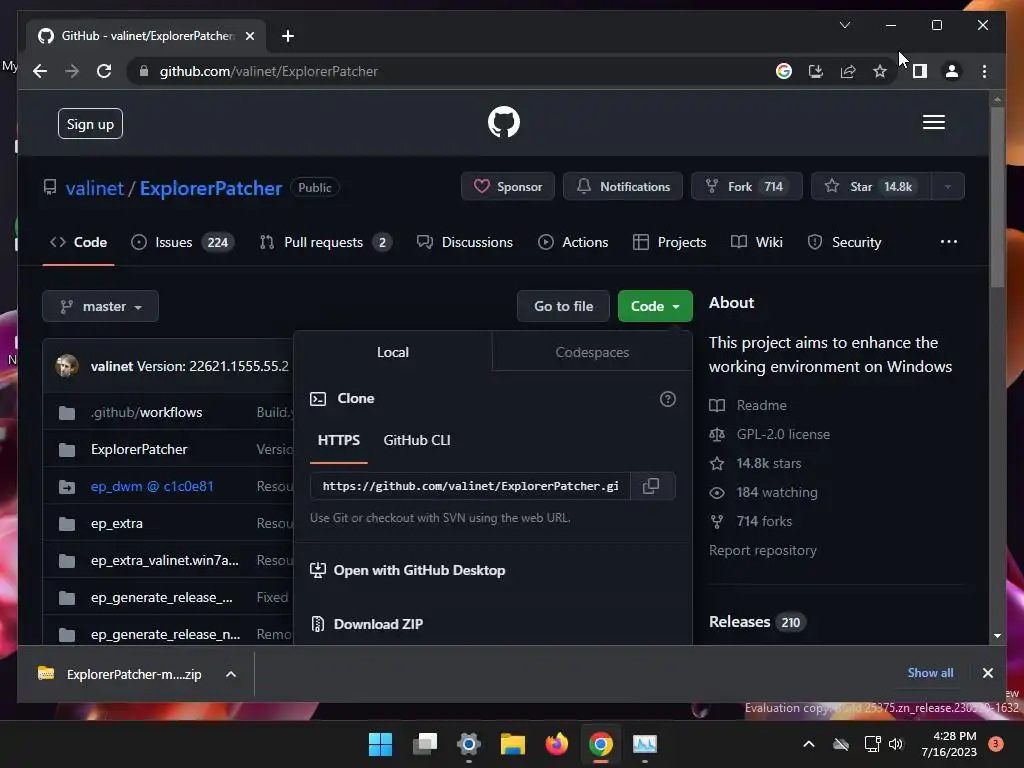The image size is (1024, 768).
Task: Switch to the Codespaces tab
Action: point(592,352)
